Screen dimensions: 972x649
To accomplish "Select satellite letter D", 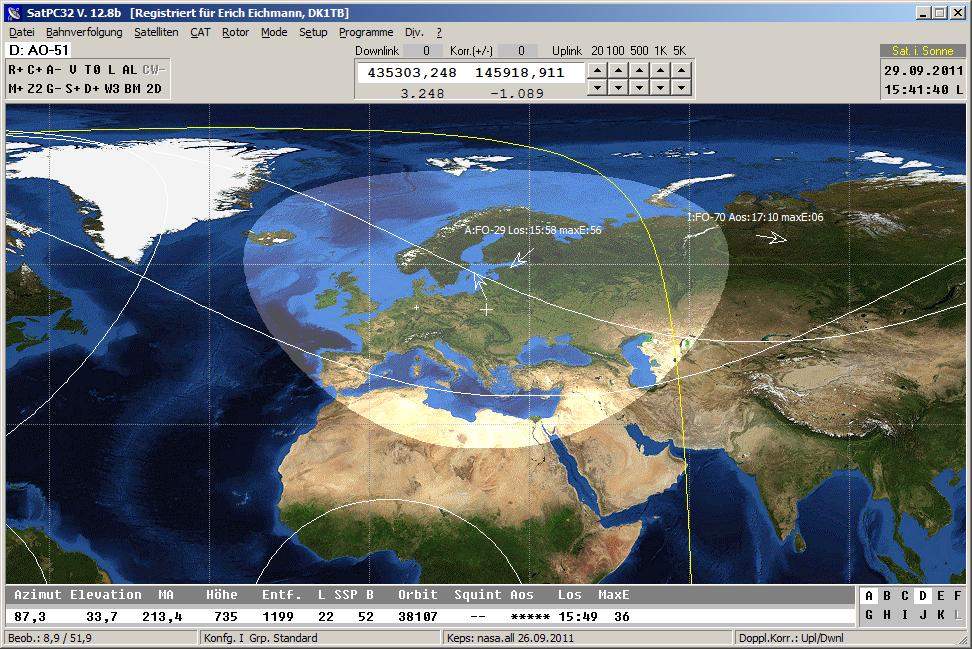I will [923, 596].
